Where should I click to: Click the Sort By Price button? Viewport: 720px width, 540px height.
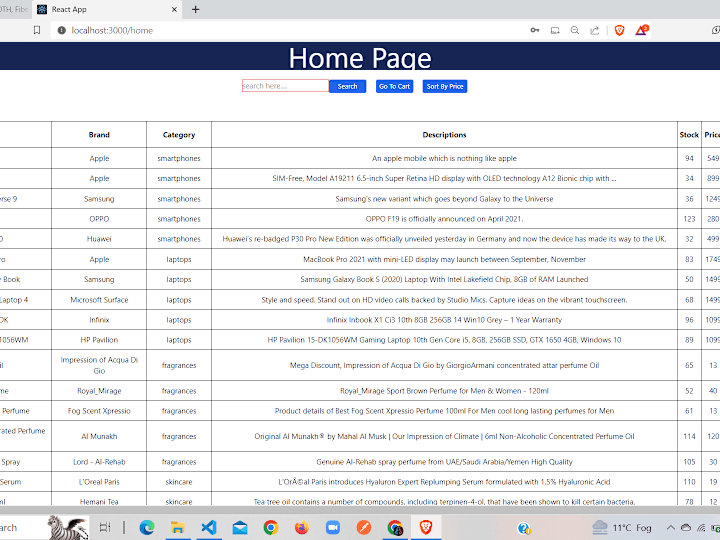point(445,86)
